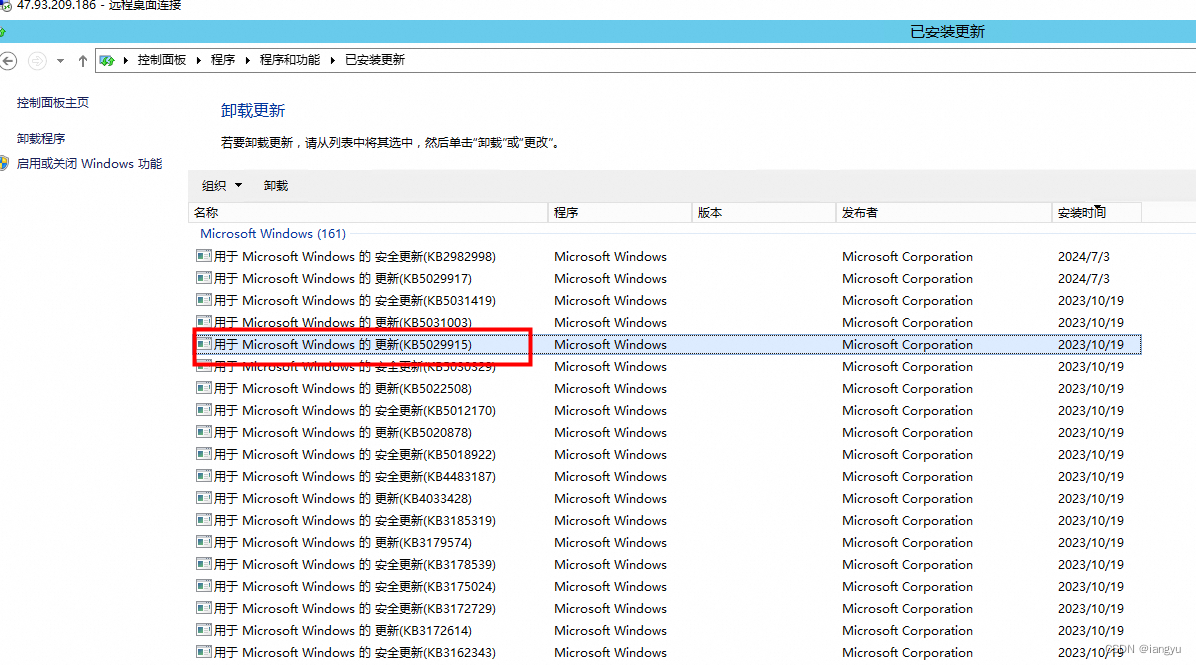Click the shield icon beside 启用或关闭 Windows 功能
1196x665 pixels.
click(5, 163)
